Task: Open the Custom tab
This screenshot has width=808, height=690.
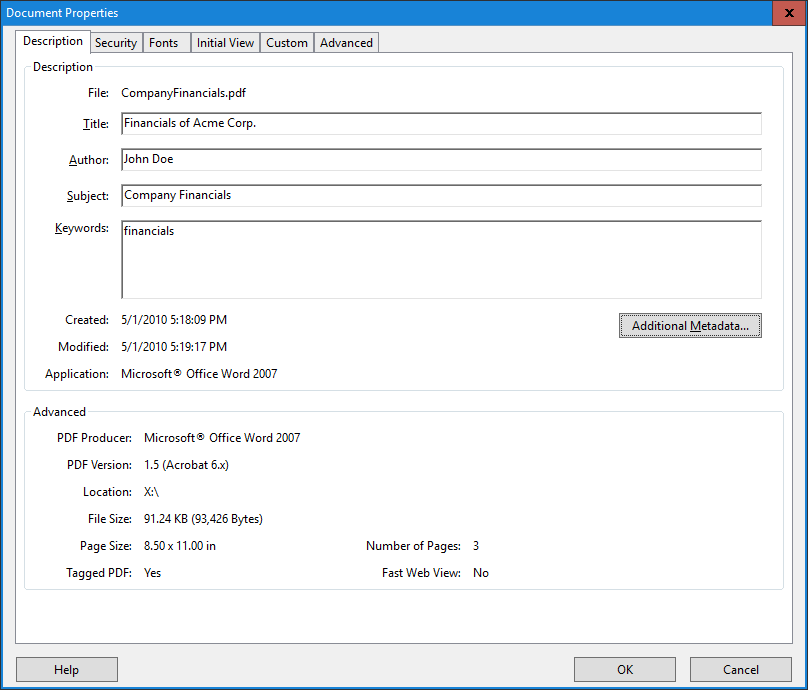Action: [287, 42]
